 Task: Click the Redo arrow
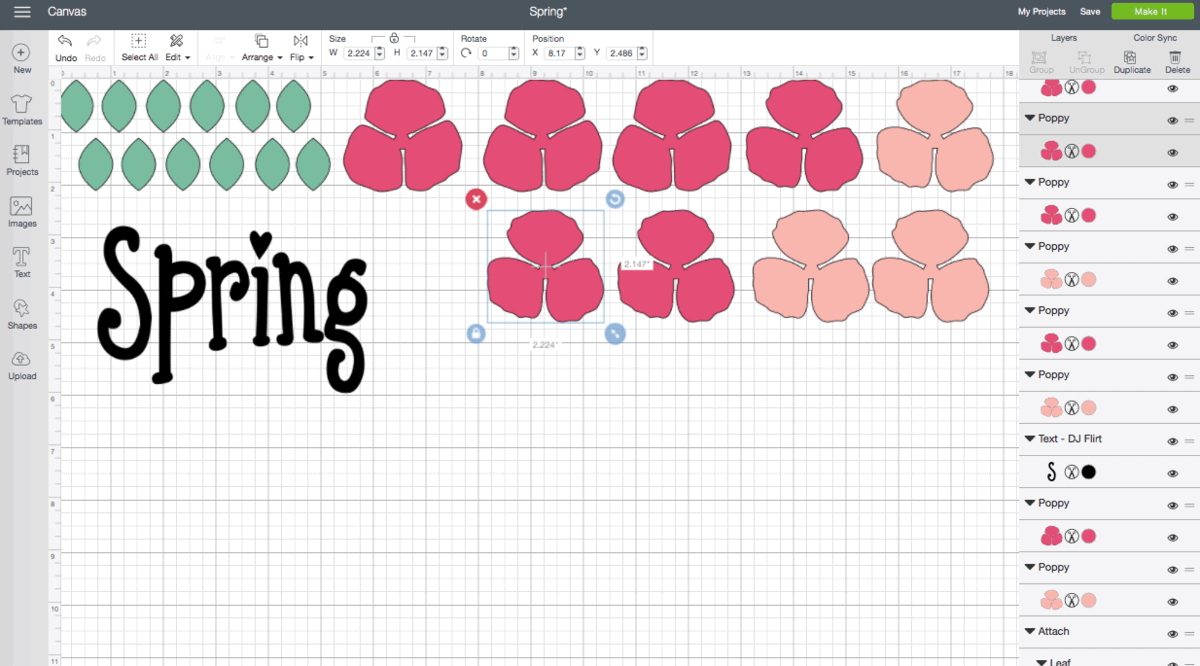tap(95, 41)
